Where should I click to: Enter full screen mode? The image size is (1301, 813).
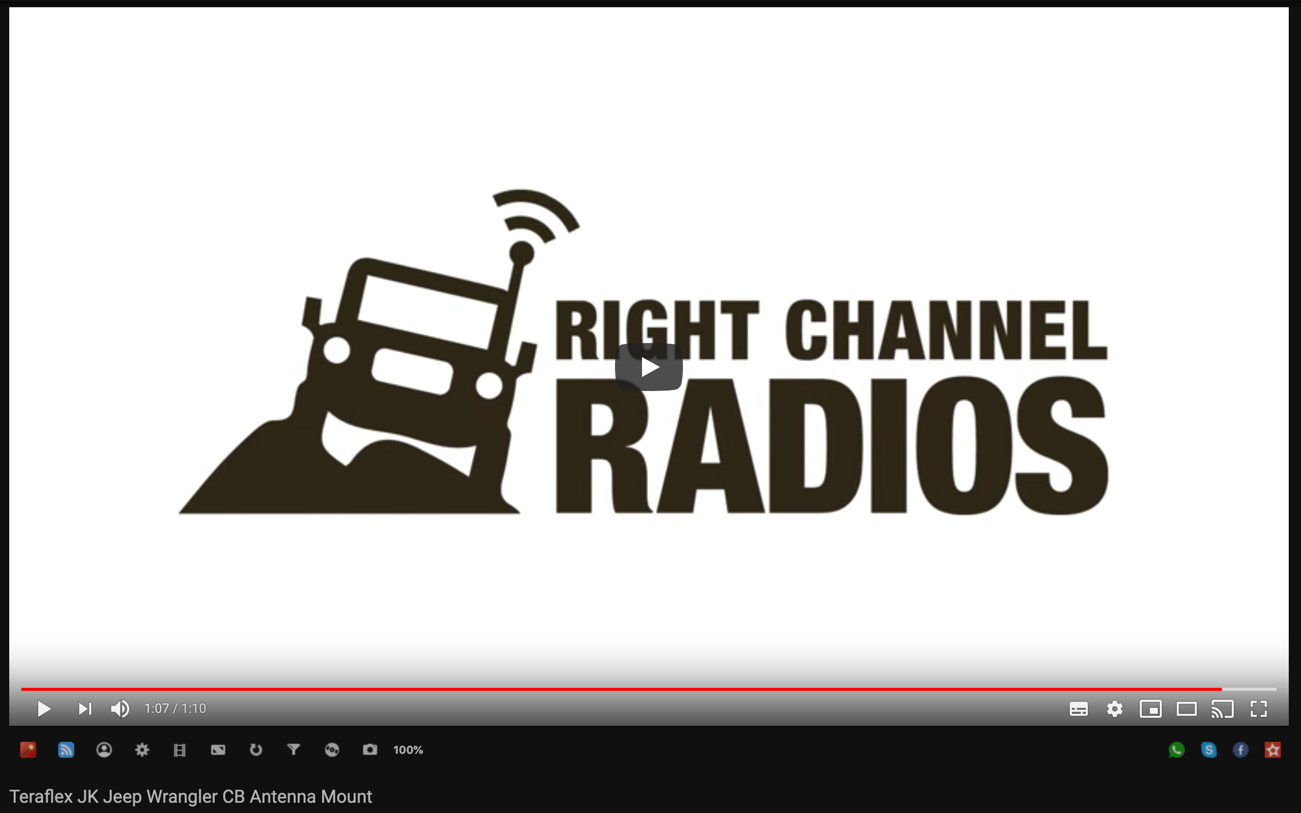1259,709
